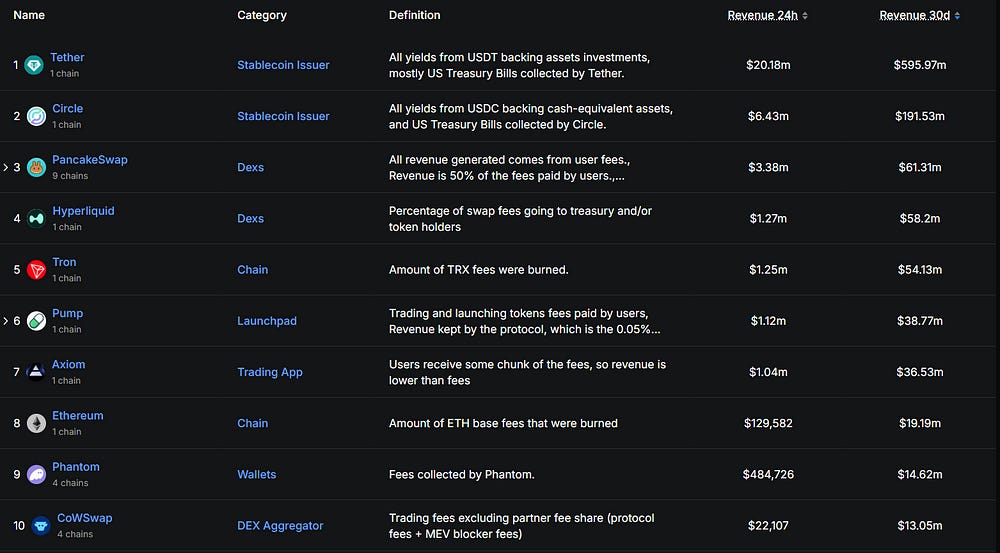Viewport: 1000px width, 553px height.
Task: Click the Tether logo icon
Action: tap(34, 65)
